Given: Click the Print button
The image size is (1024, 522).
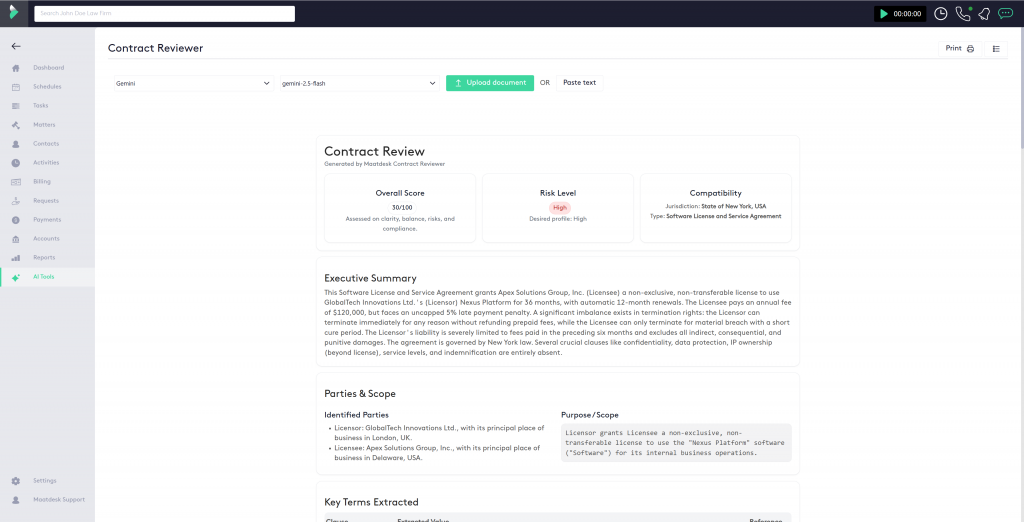Looking at the screenshot, I should pos(959,48).
